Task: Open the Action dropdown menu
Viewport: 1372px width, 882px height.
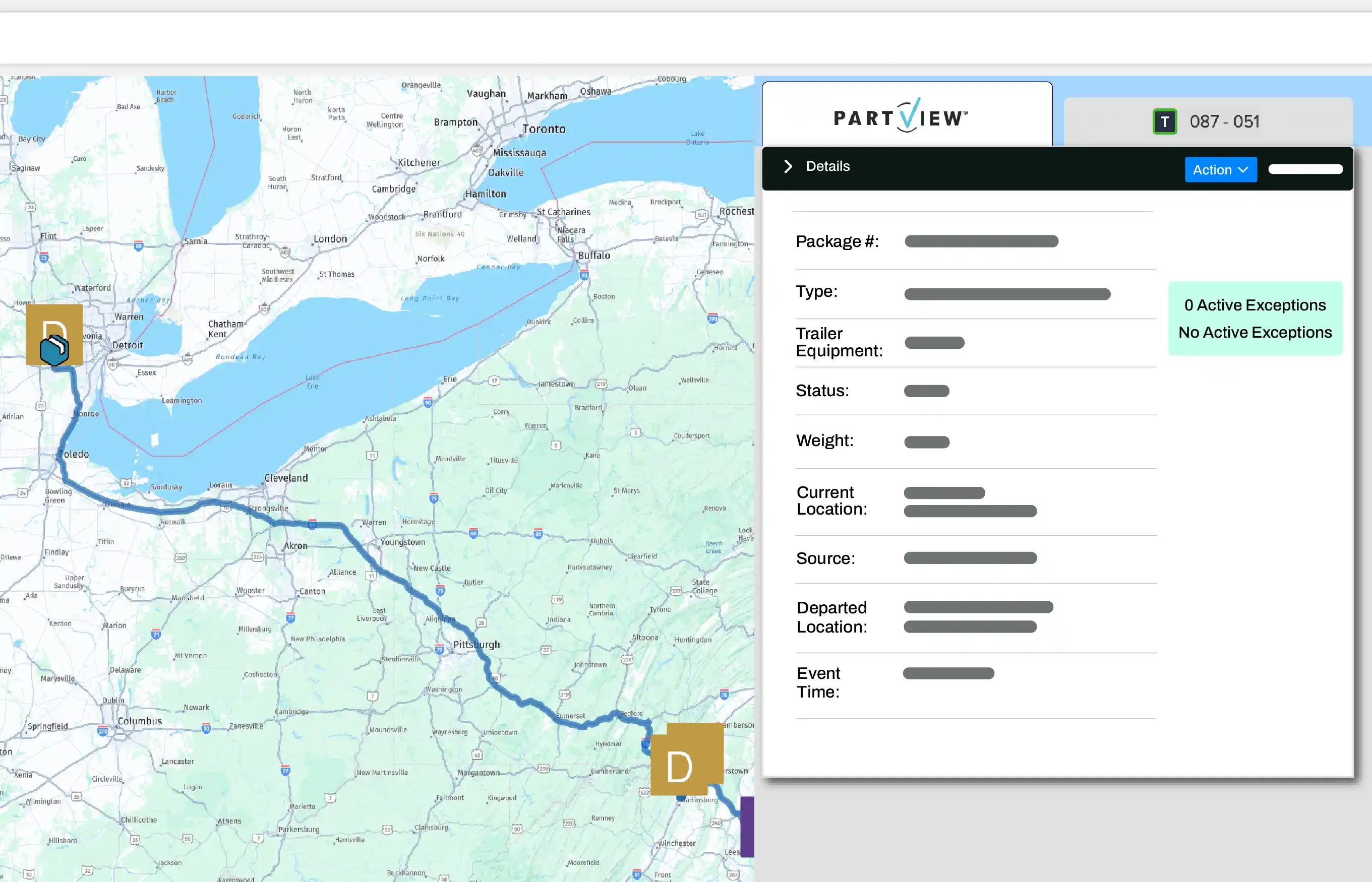Action: coord(1220,169)
